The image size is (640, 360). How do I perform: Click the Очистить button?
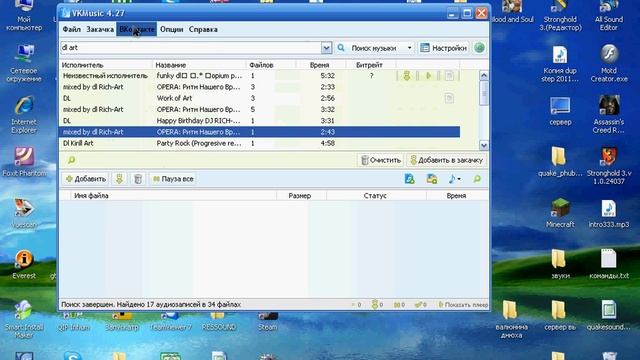pos(381,160)
